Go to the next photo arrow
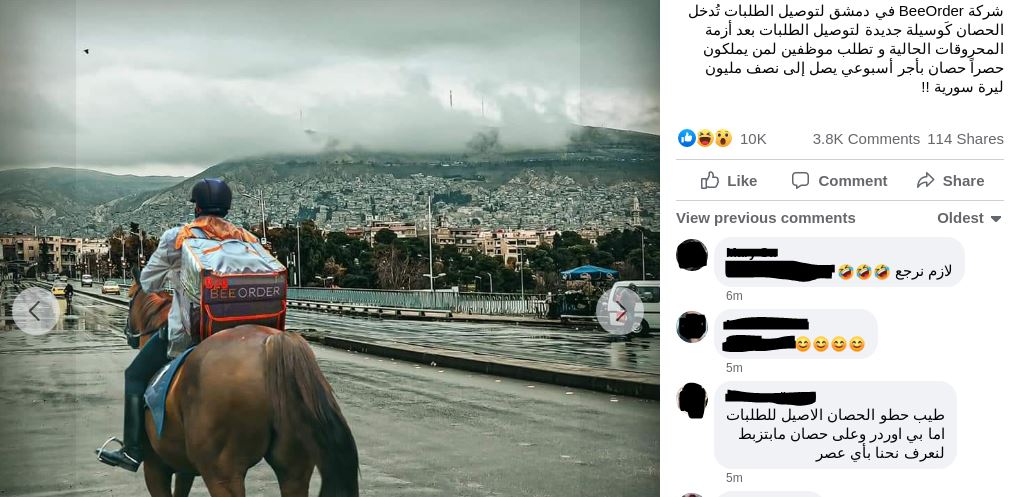1014x497 pixels. (x=620, y=311)
